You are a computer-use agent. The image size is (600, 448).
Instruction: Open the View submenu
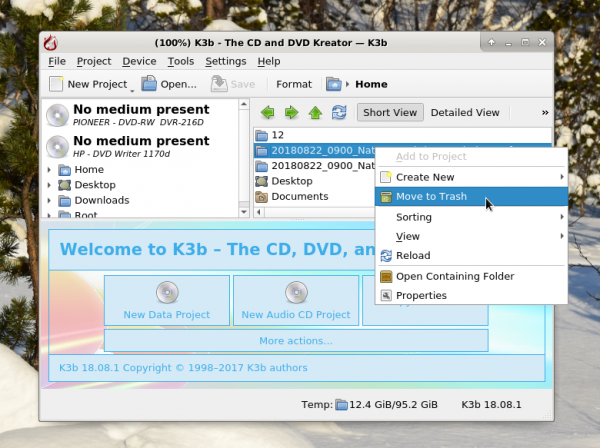[471, 236]
